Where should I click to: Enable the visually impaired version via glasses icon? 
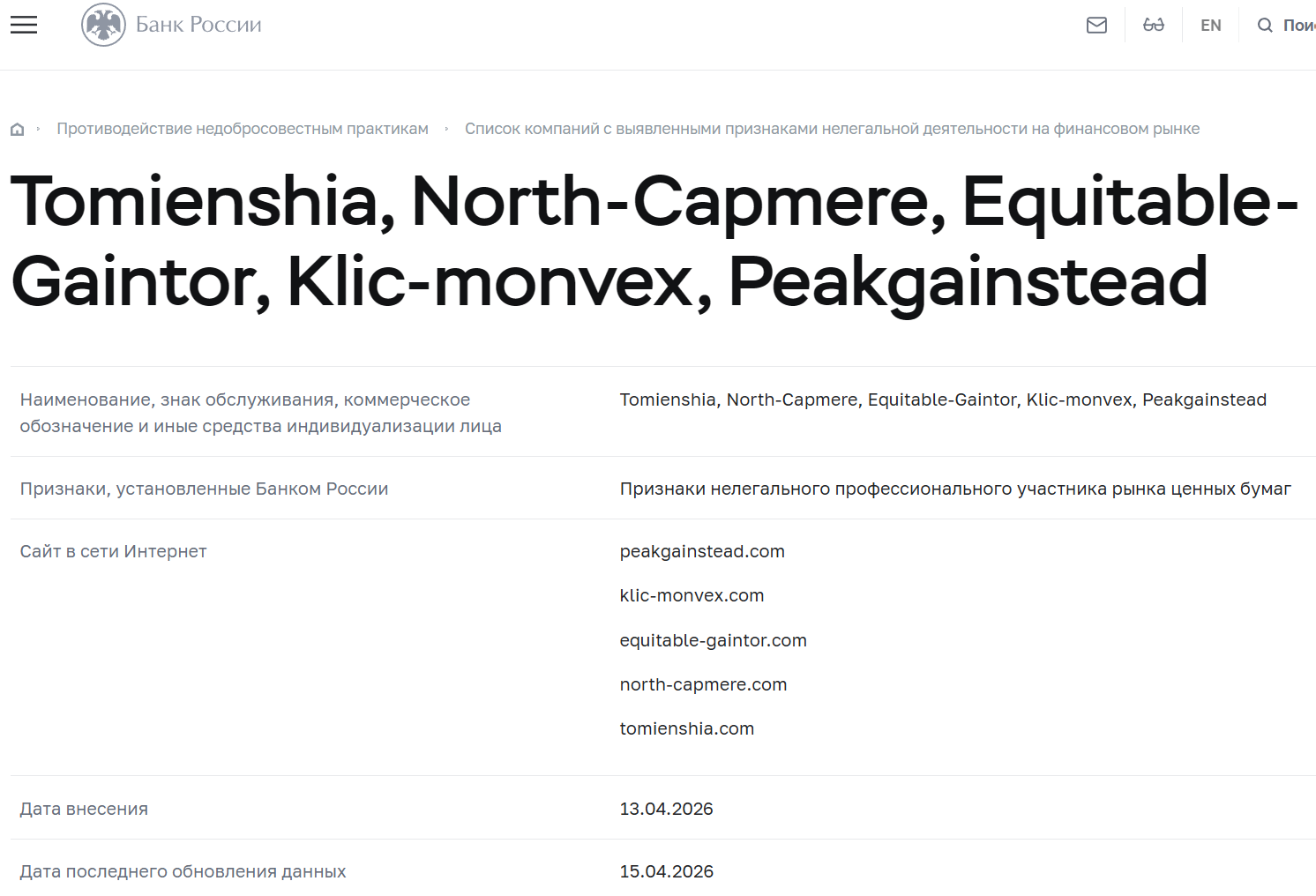click(1153, 24)
